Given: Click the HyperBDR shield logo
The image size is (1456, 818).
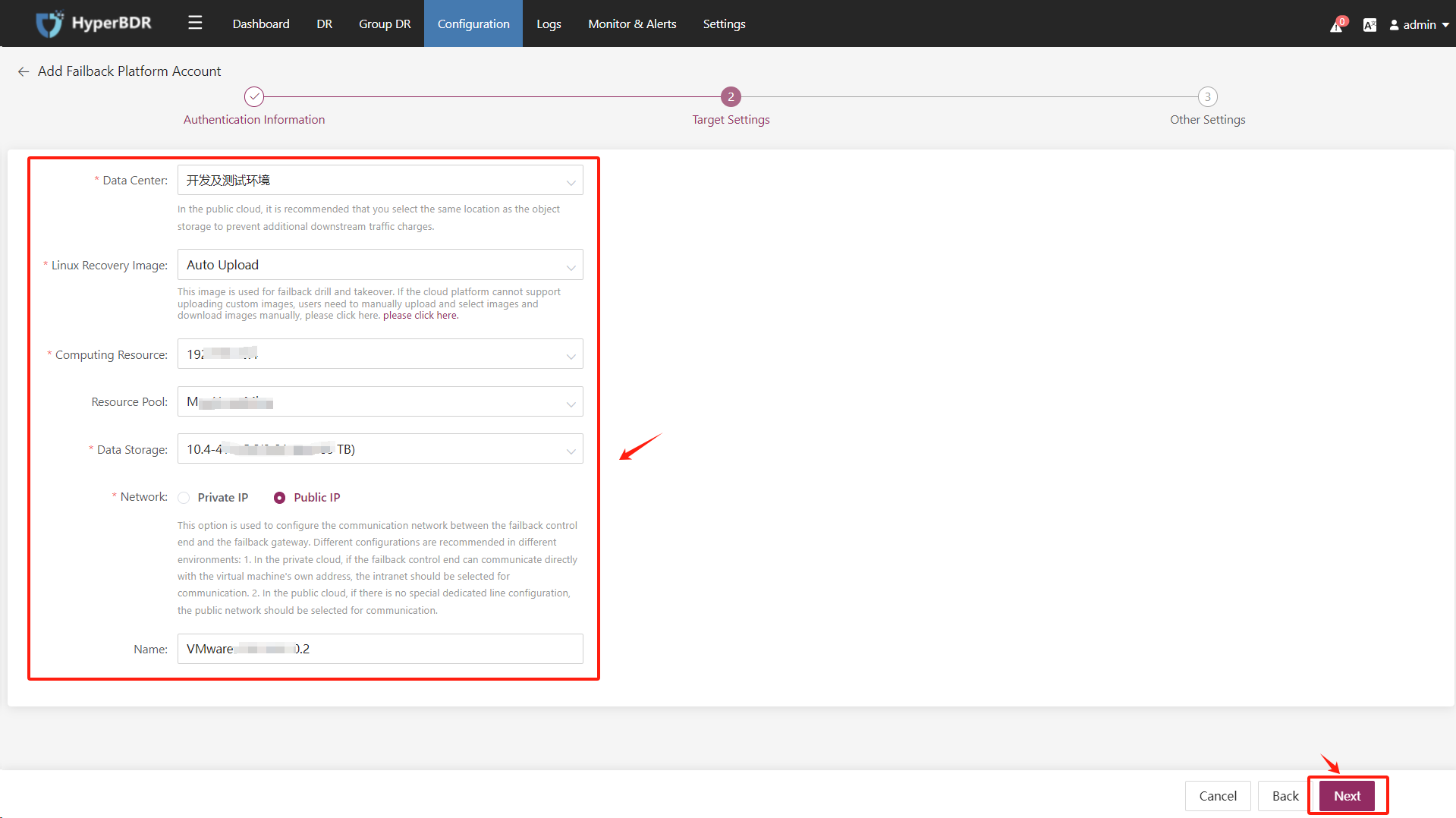Looking at the screenshot, I should [49, 24].
